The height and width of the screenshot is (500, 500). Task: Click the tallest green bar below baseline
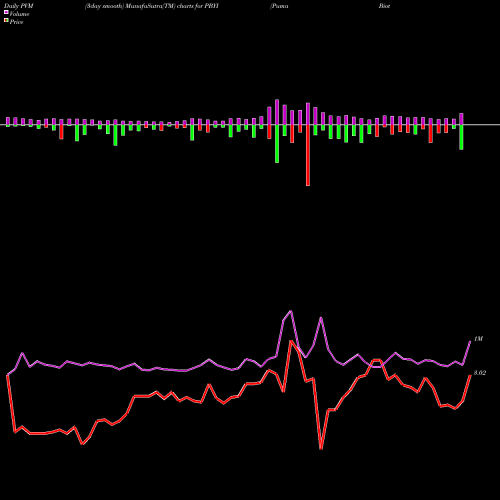tap(277, 144)
